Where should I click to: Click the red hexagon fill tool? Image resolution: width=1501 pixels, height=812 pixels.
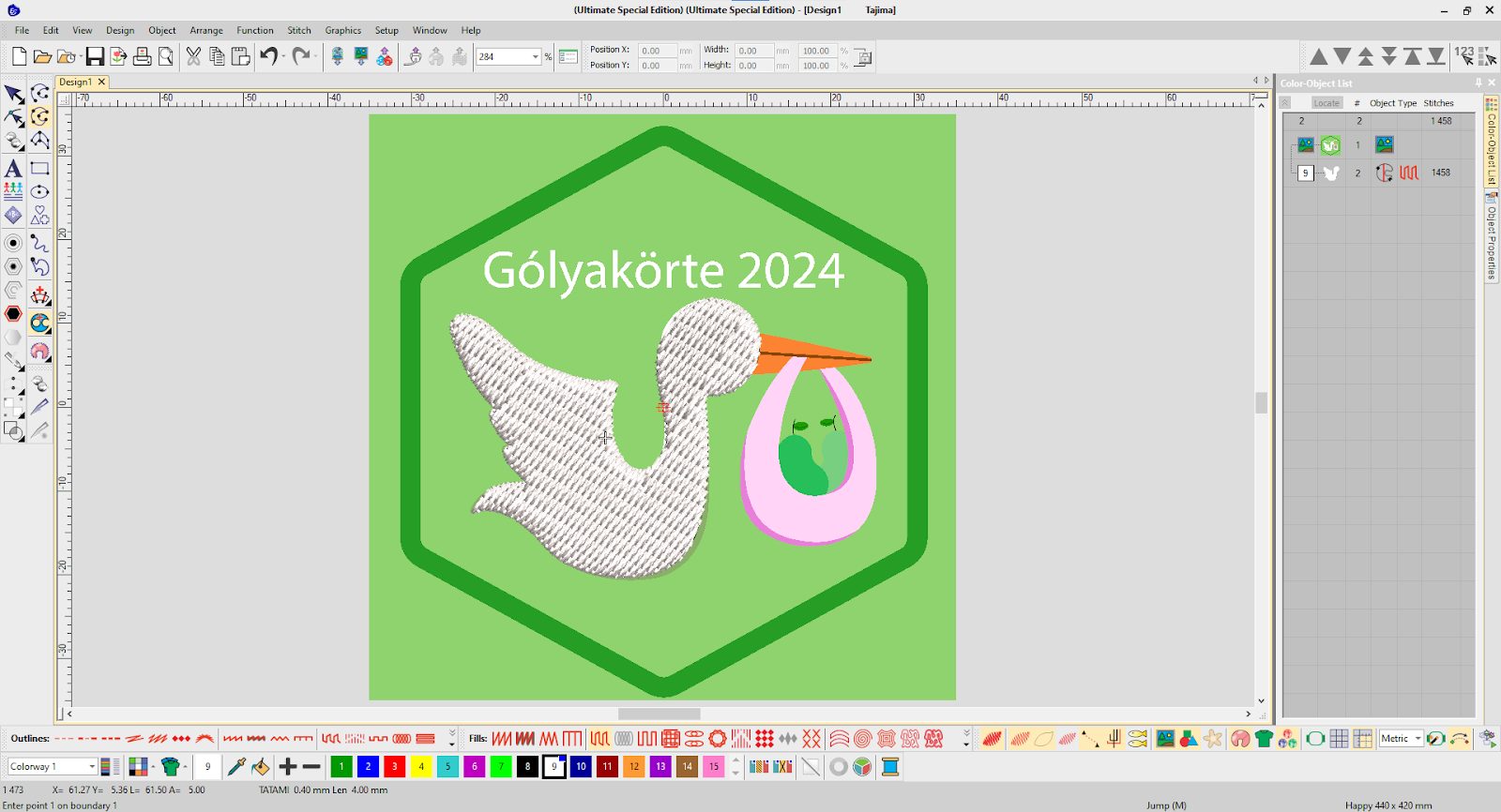coord(13,314)
